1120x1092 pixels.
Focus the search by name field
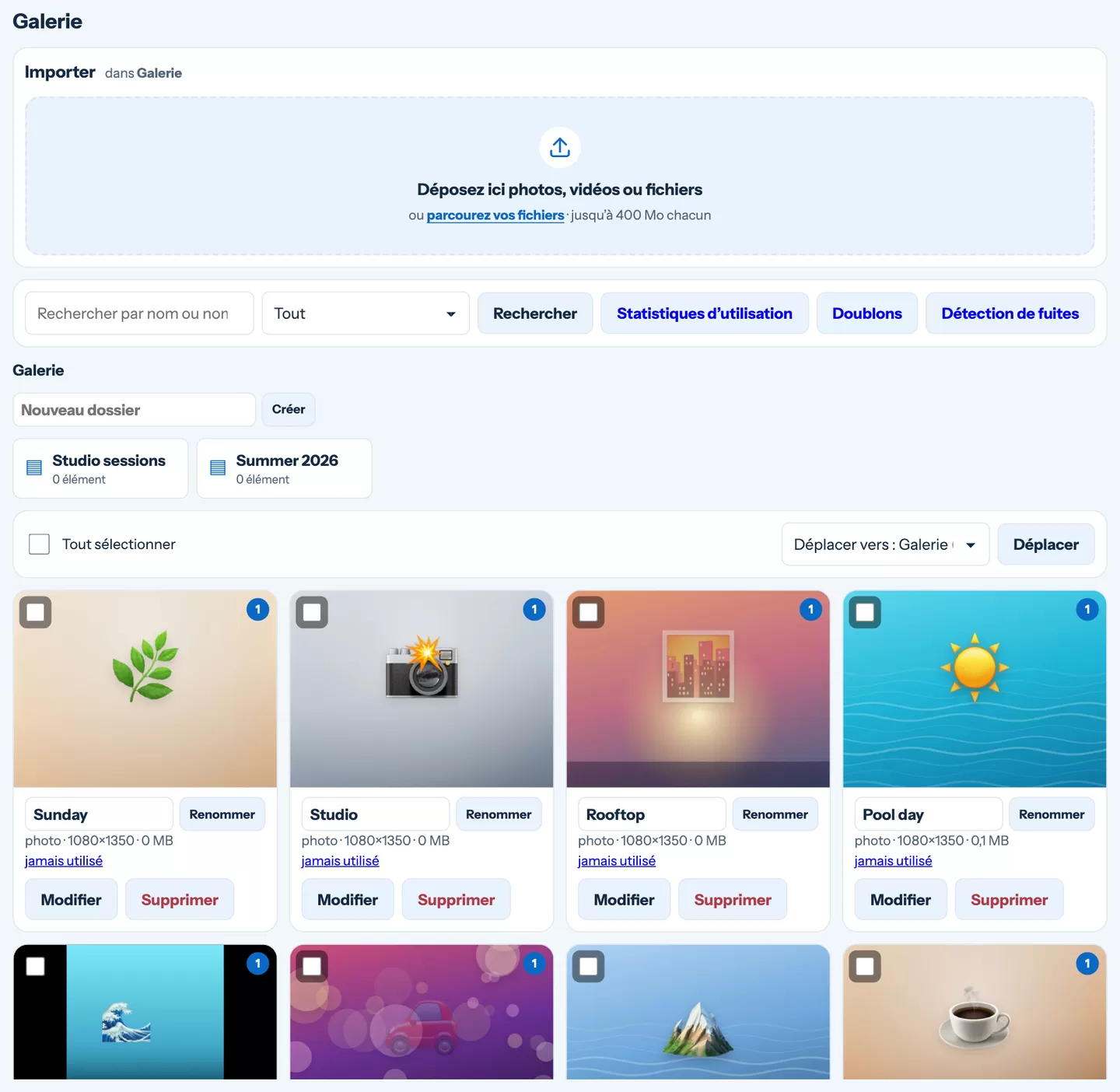[x=139, y=313]
